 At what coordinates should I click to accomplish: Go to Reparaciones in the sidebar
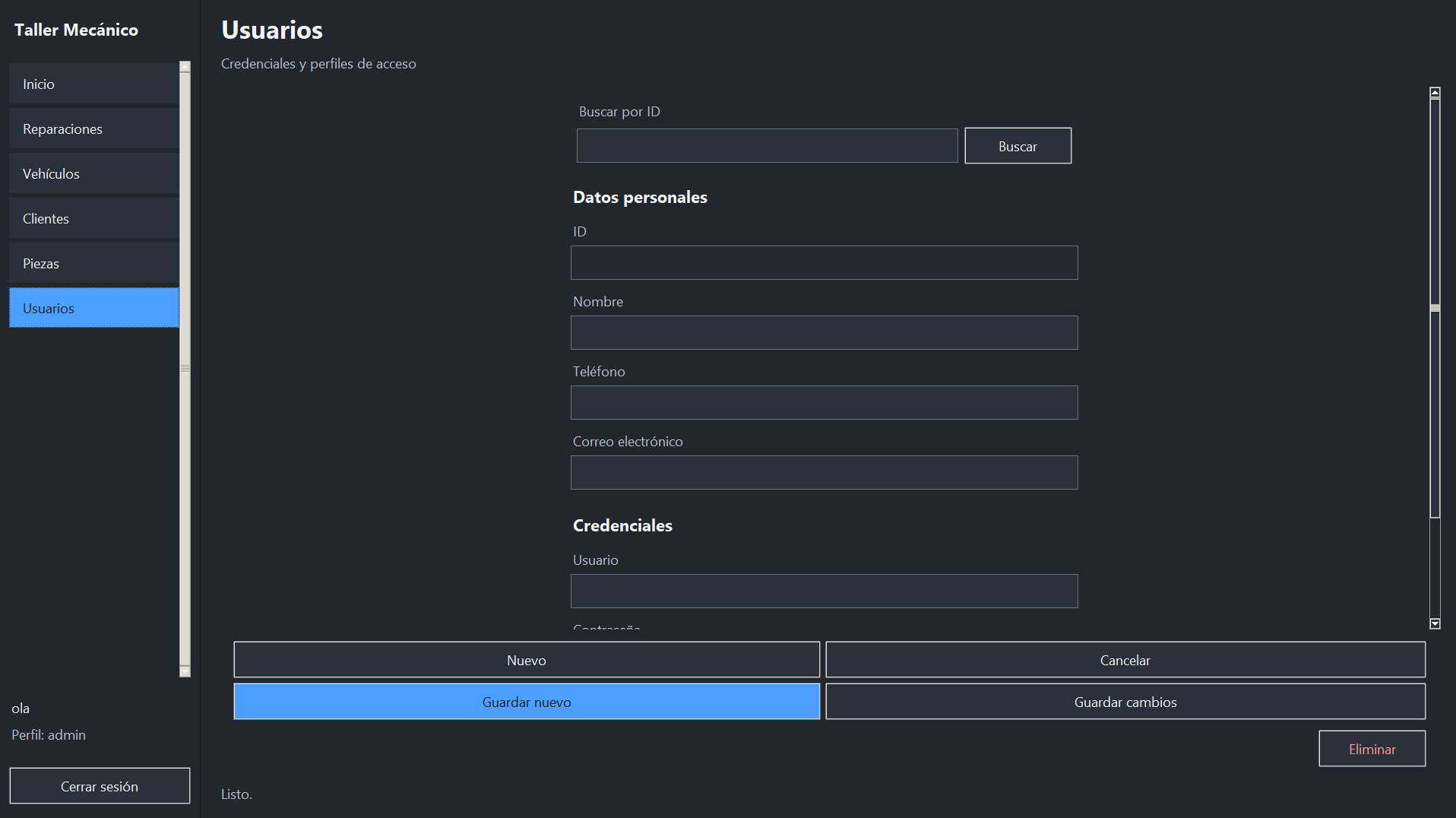coord(94,128)
